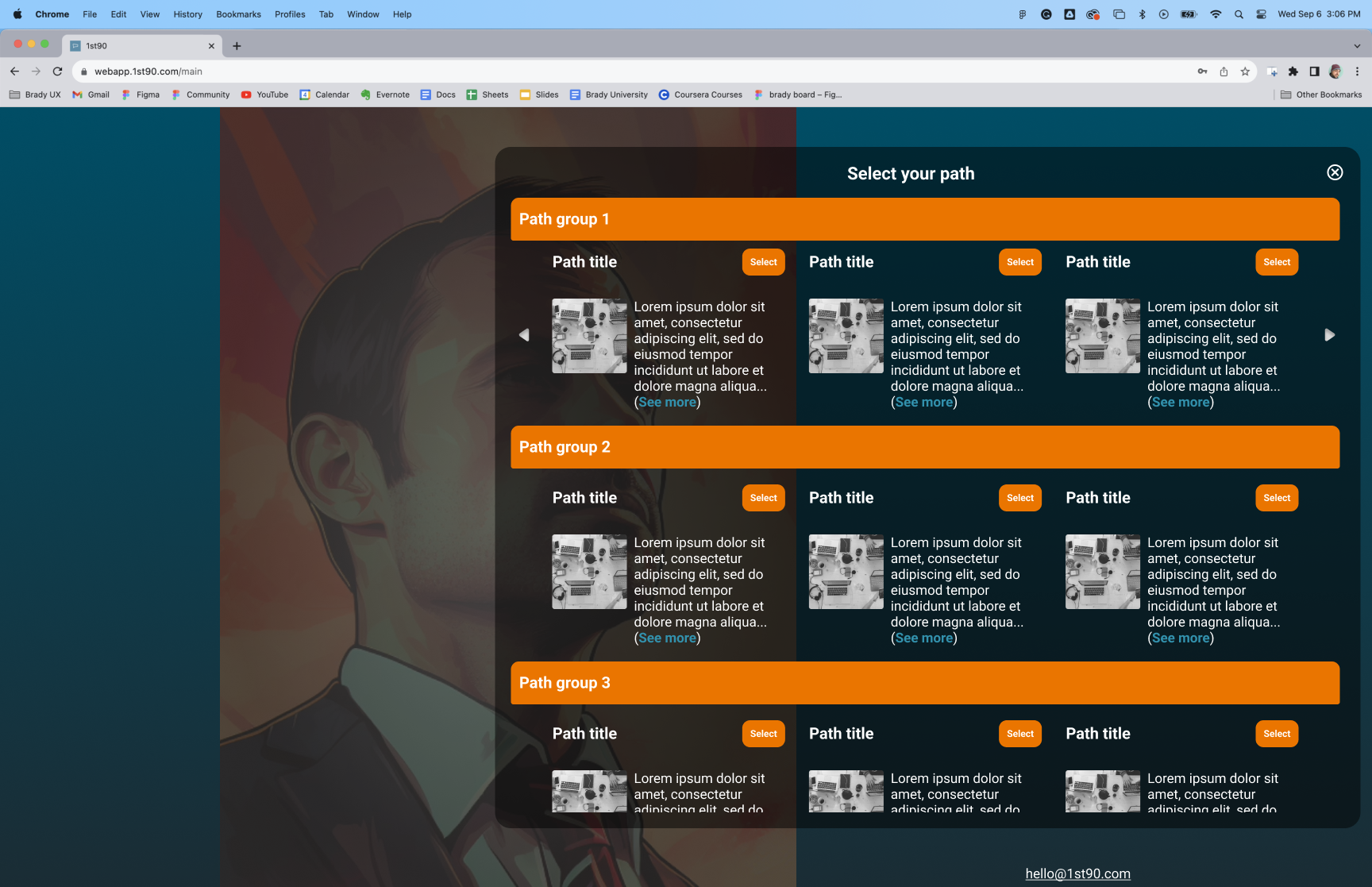This screenshot has width=1372, height=887.
Task: Click the first thumbnail in Path group 2
Action: coord(589,572)
